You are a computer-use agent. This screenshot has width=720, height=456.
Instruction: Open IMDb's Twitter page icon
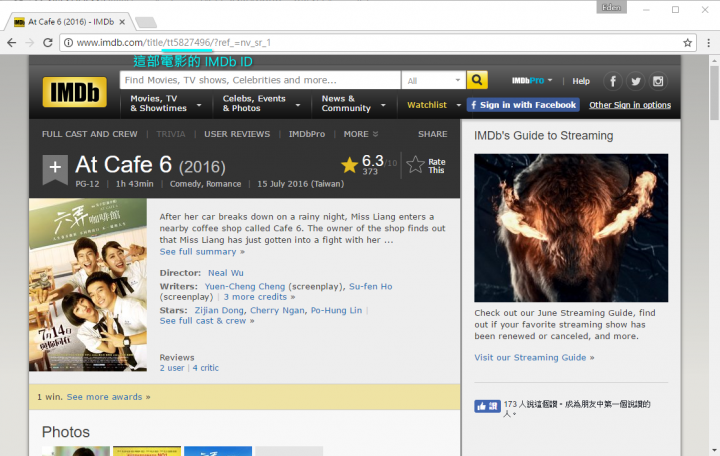tap(636, 81)
